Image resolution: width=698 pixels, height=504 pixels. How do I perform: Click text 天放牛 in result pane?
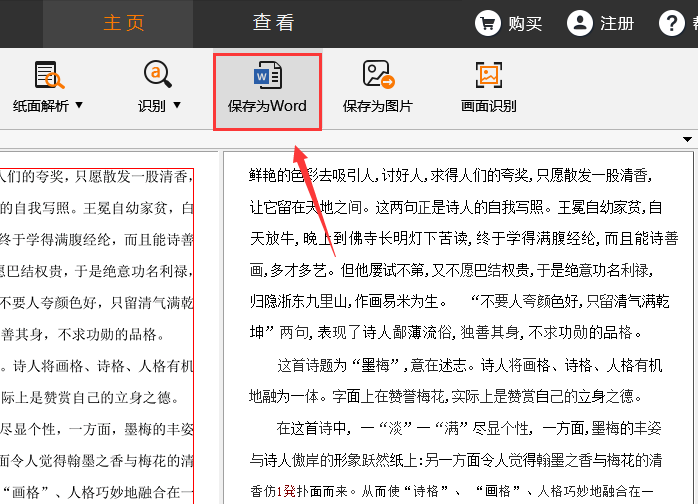[272, 239]
